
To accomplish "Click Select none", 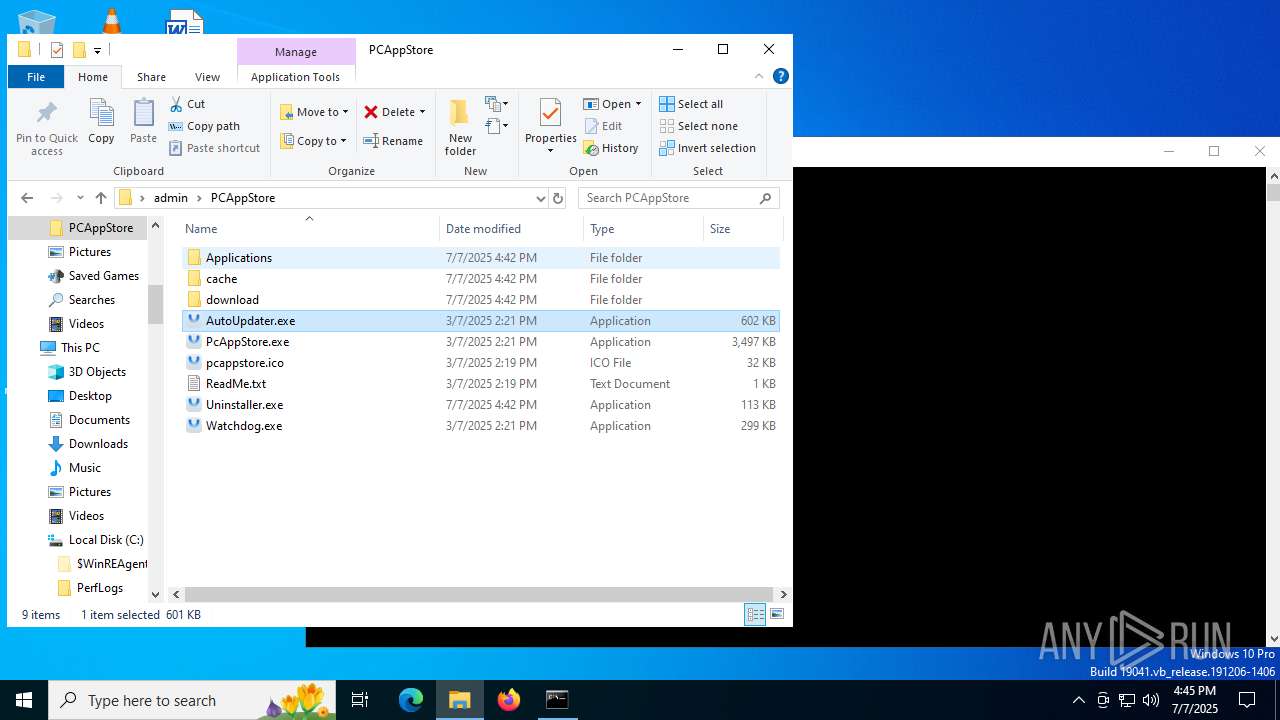I will (x=699, y=126).
